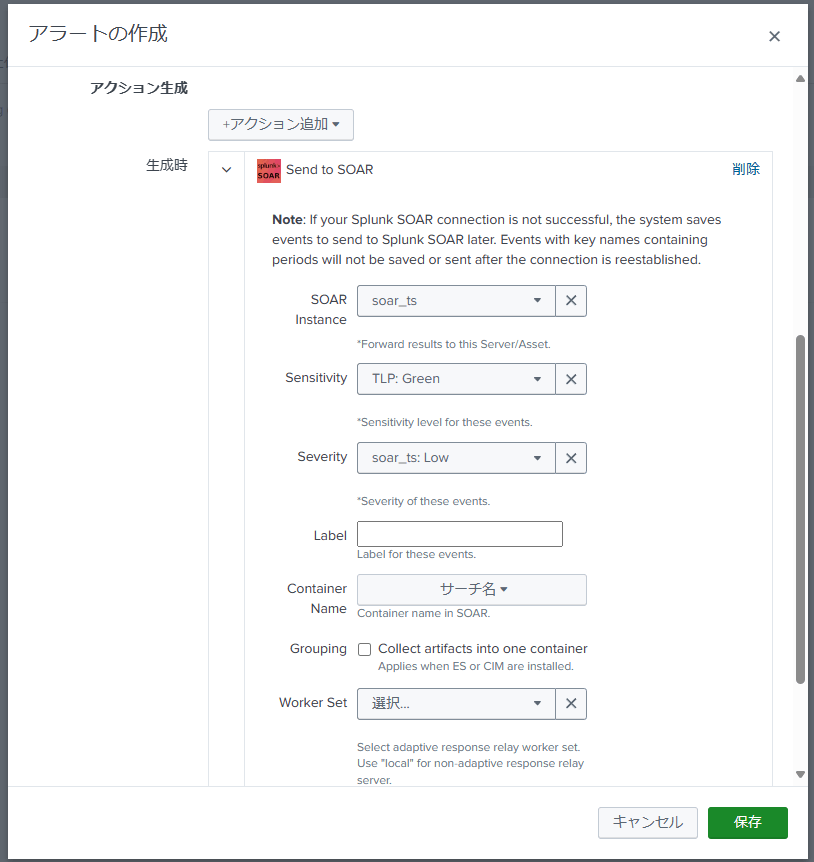Screen dimensions: 814x862
Task: Clear the Worker Set selection
Action: [x=571, y=704]
